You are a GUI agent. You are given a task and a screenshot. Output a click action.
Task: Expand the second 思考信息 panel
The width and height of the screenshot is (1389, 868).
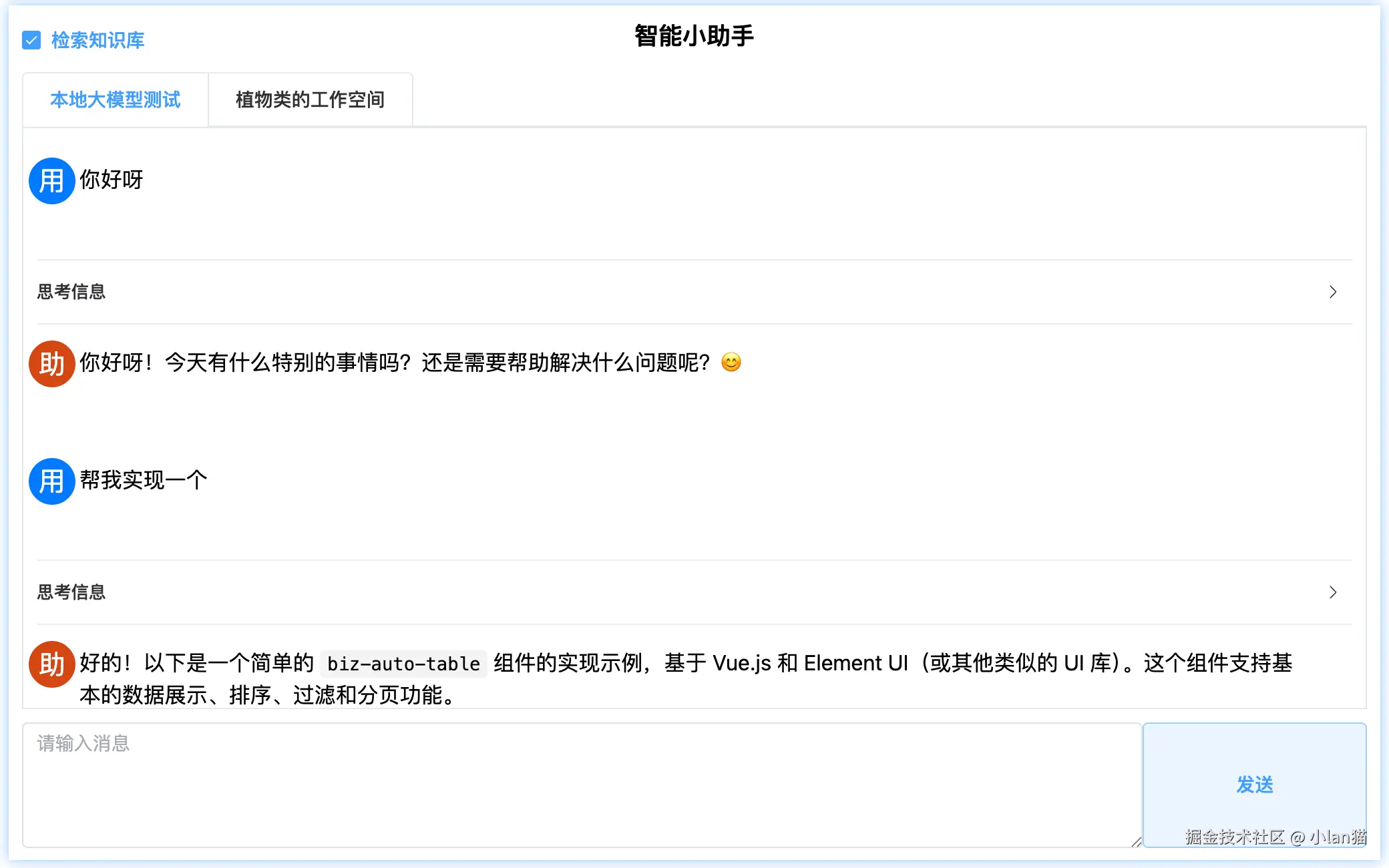(x=71, y=592)
